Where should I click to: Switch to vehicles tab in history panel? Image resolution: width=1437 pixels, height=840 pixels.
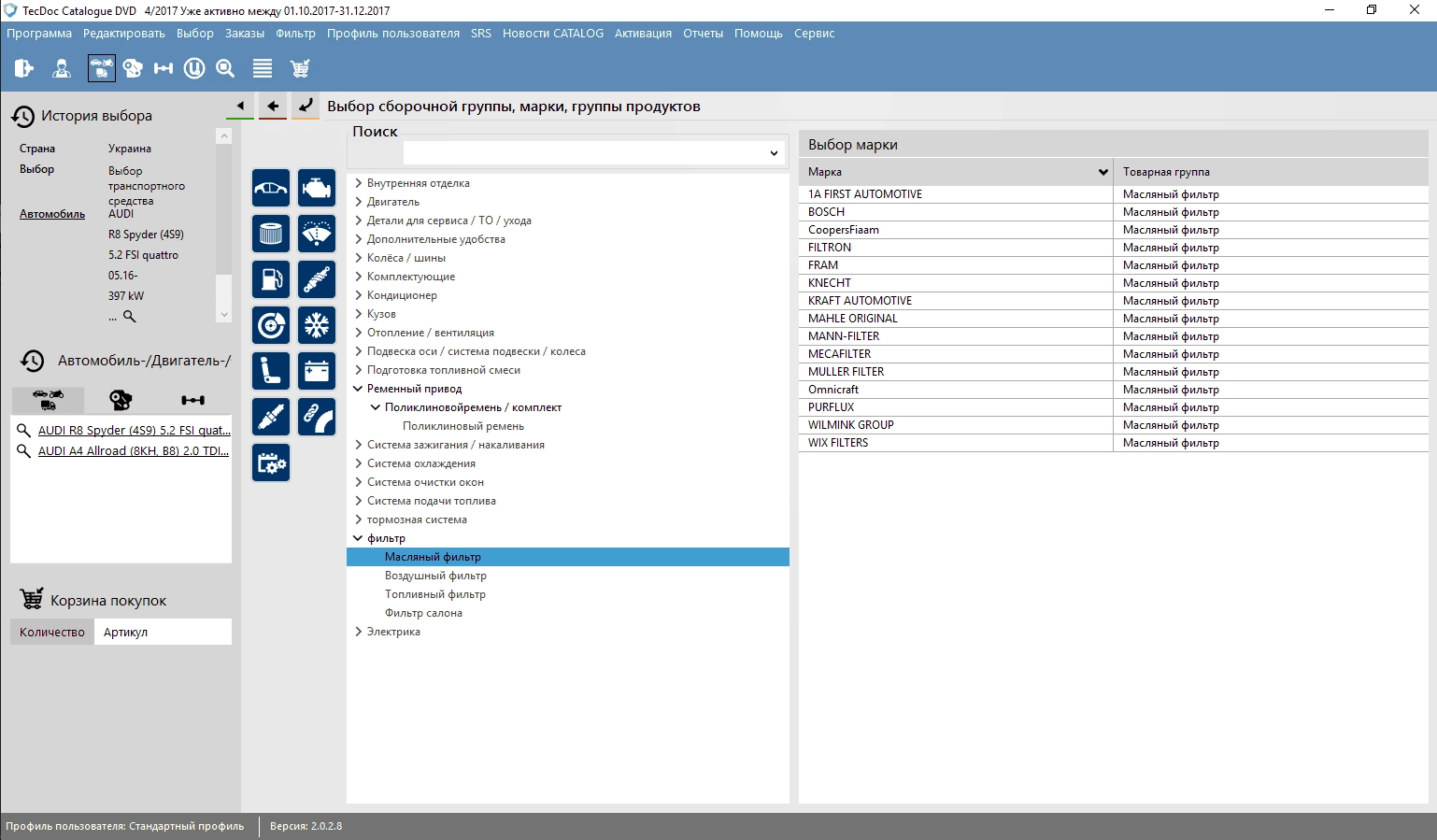pos(48,400)
